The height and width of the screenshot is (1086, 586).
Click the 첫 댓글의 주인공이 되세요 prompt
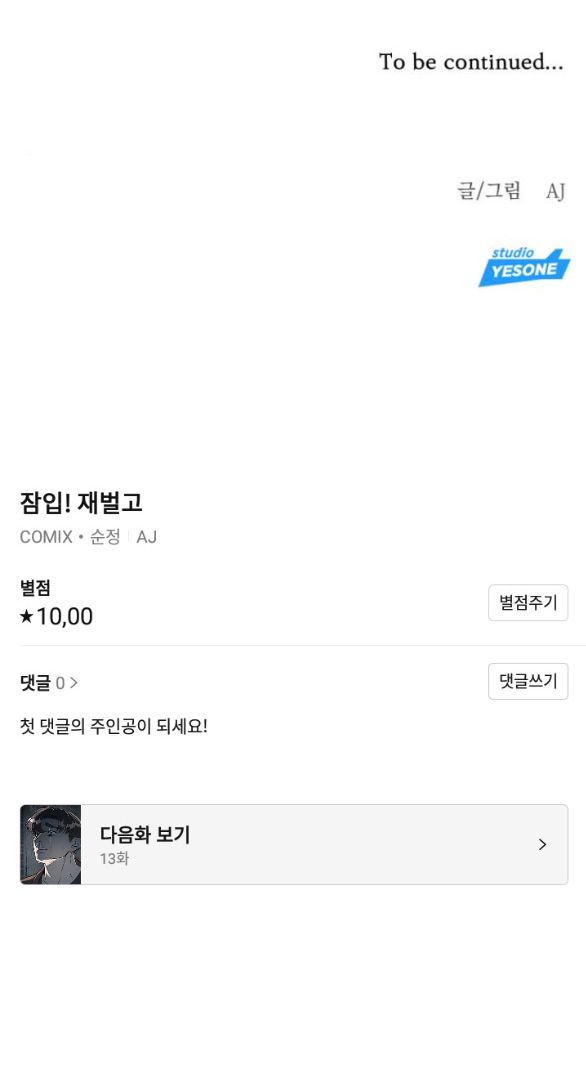(114, 727)
